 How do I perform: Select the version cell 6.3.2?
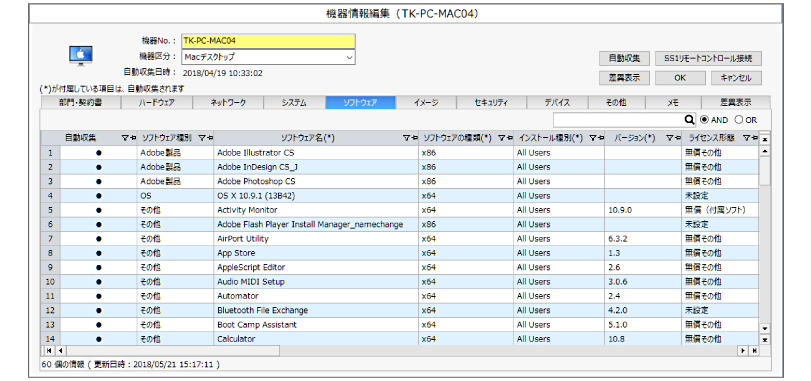point(643,239)
